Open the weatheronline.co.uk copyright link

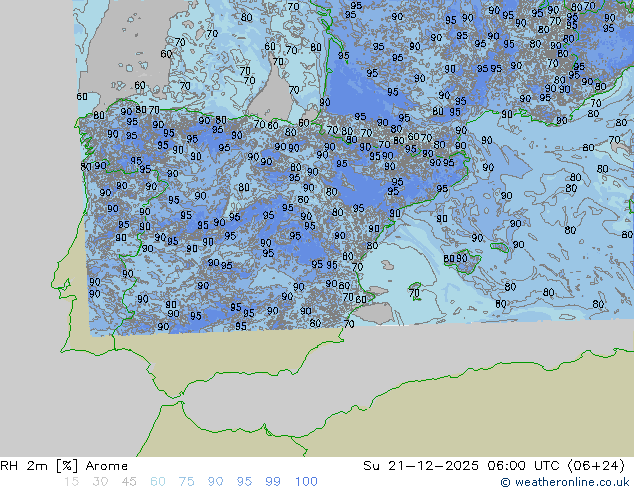pos(564,482)
